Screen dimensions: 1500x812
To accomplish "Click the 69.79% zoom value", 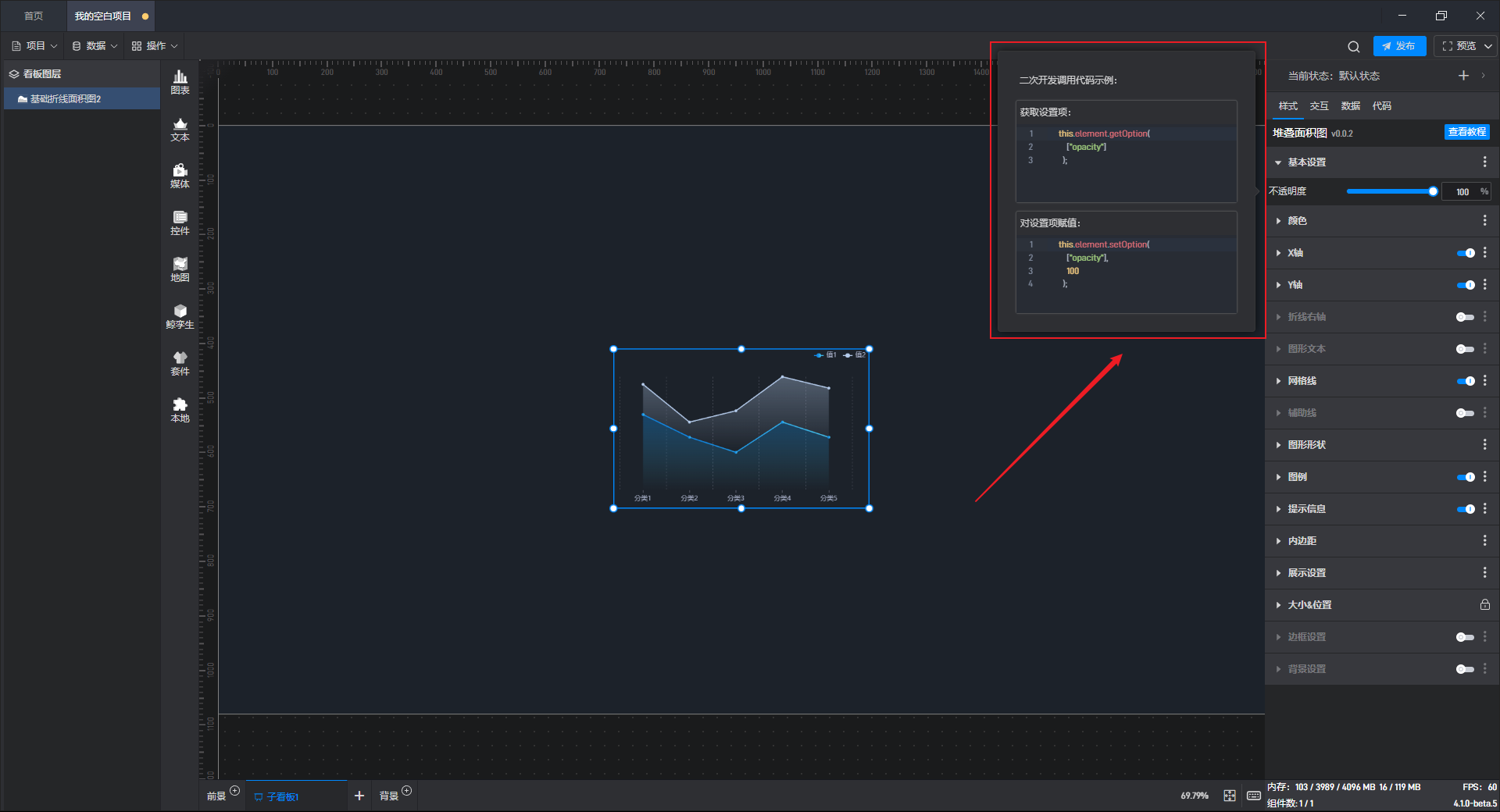I will (x=1195, y=796).
